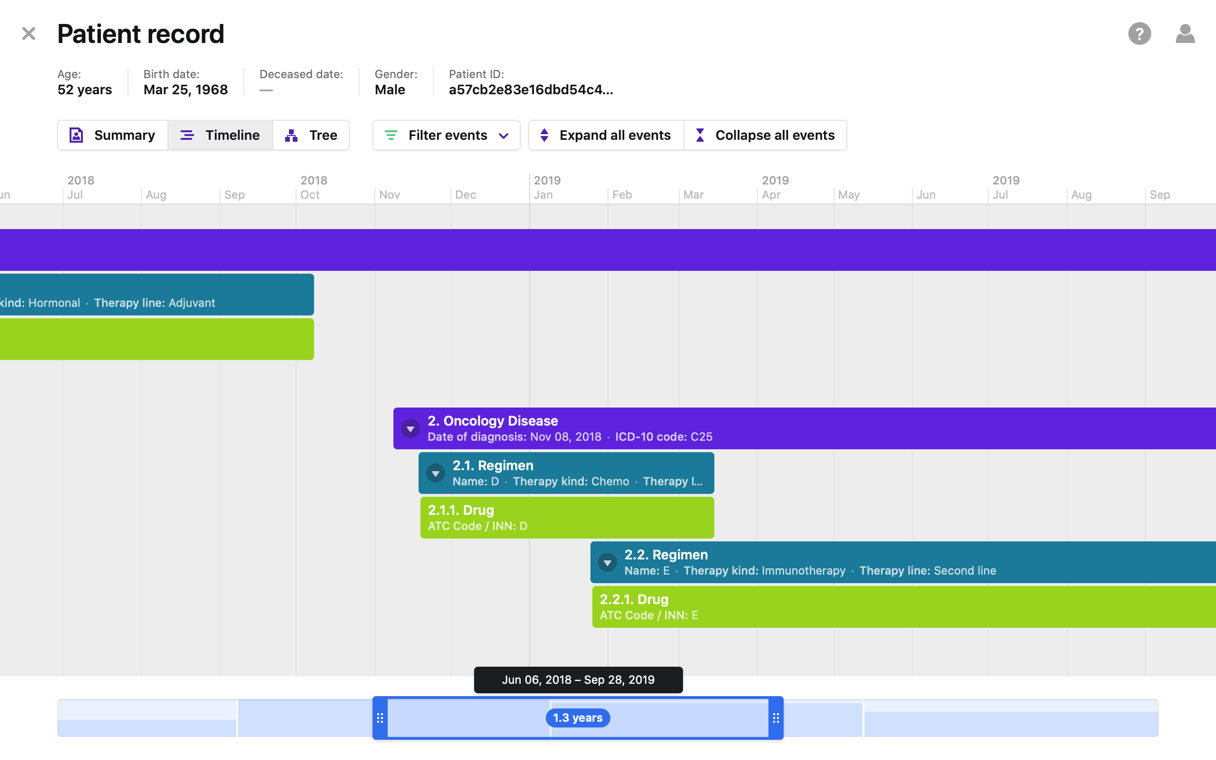Click the Filter events funnel icon
This screenshot has width=1216, height=760.
coord(391,135)
